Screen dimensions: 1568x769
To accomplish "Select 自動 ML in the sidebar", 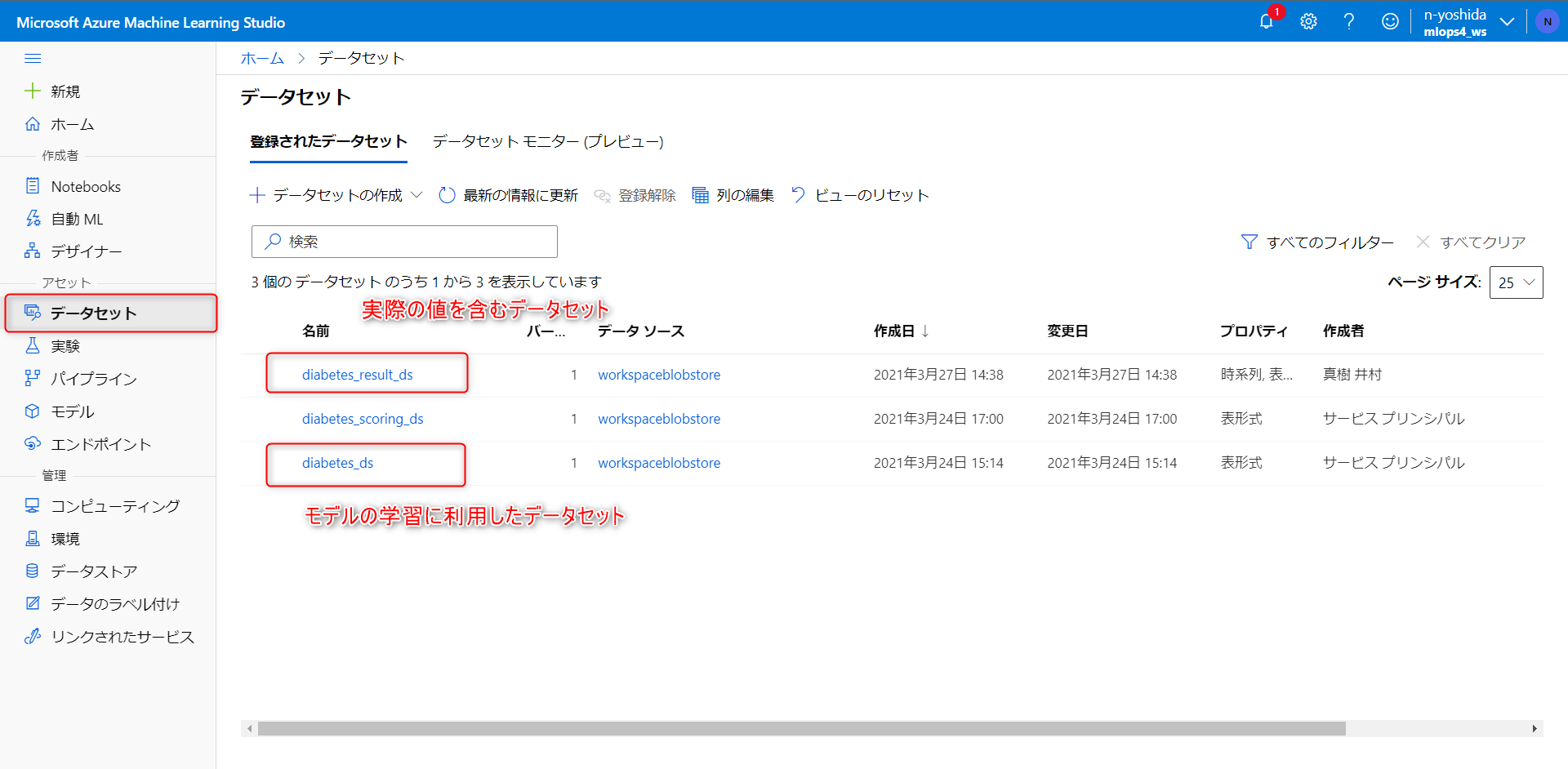I will click(x=77, y=219).
